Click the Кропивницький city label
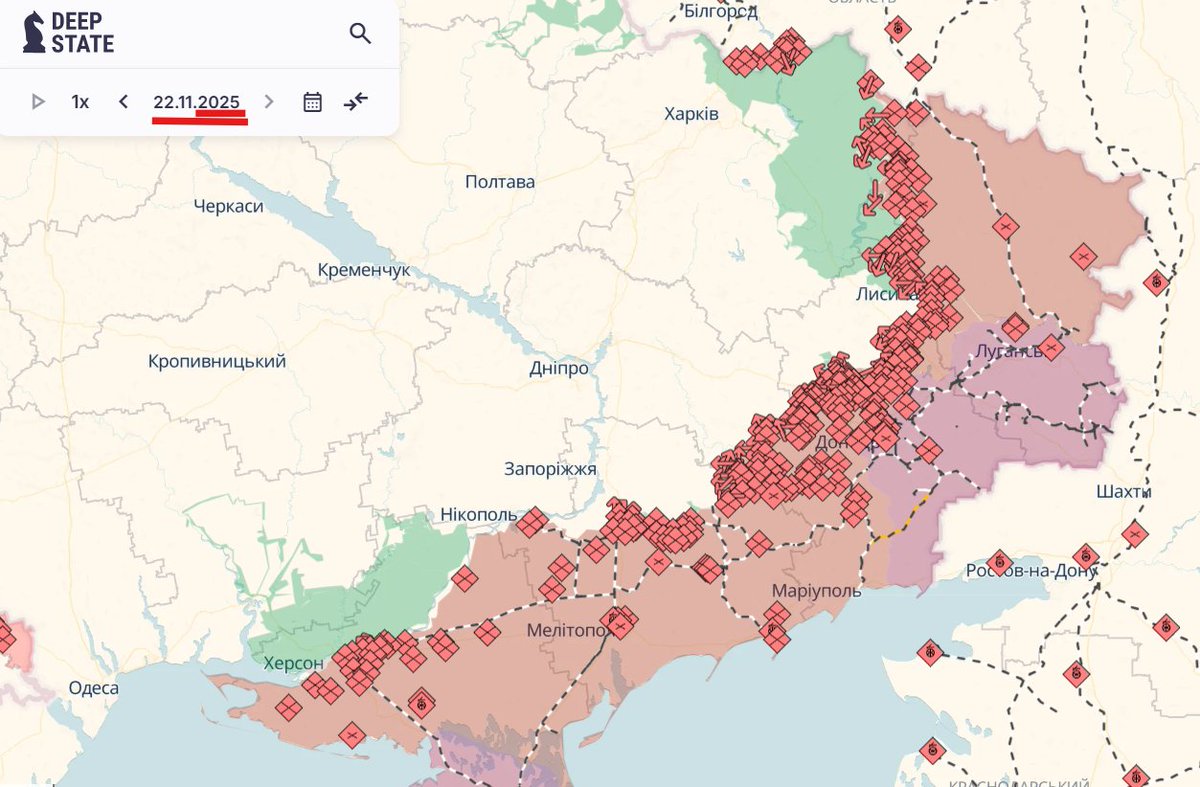 217,361
